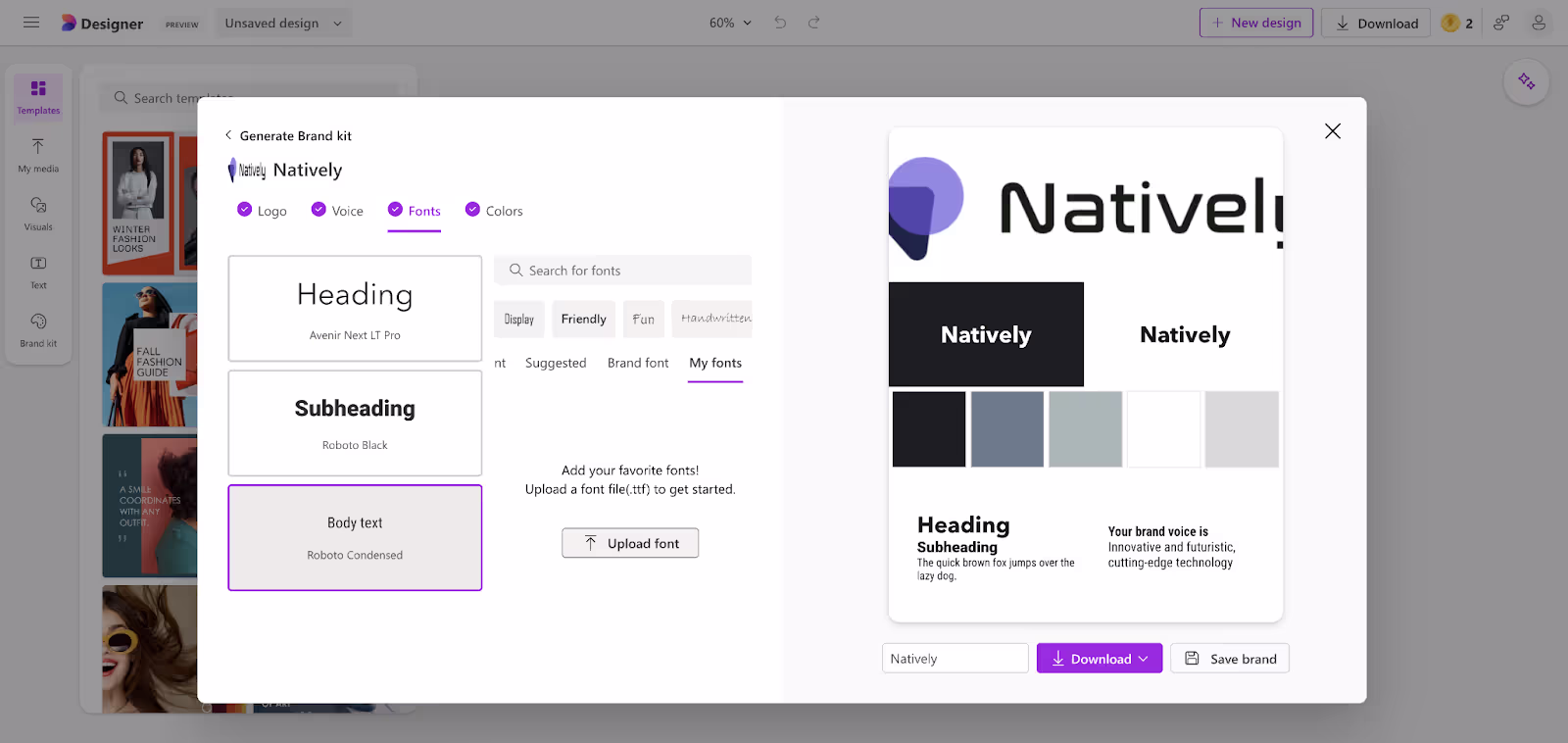Viewport: 1568px width, 743px height.
Task: Click the Upload font button
Action: 630,543
